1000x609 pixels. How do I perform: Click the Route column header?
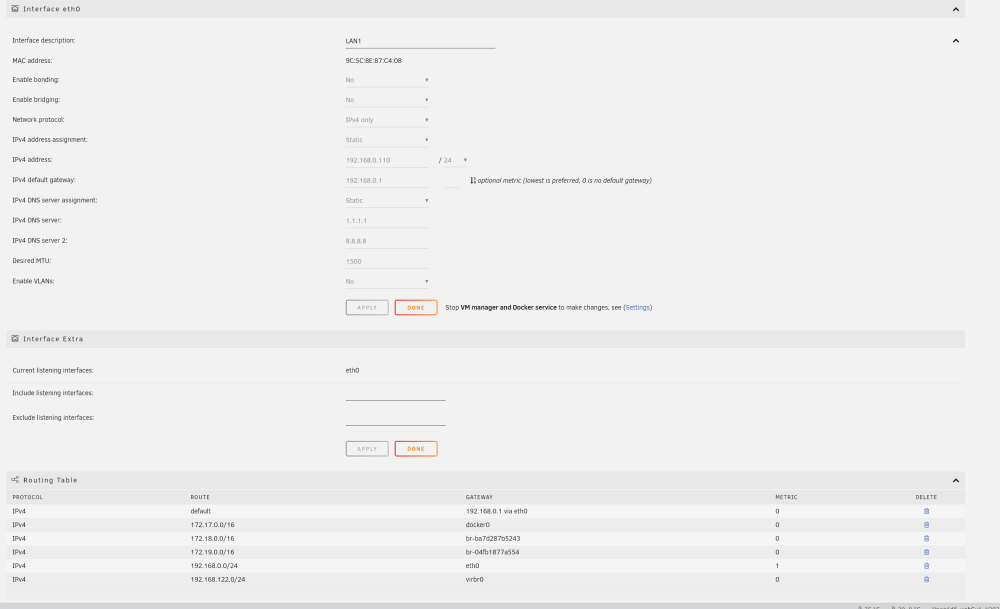pyautogui.click(x=200, y=497)
